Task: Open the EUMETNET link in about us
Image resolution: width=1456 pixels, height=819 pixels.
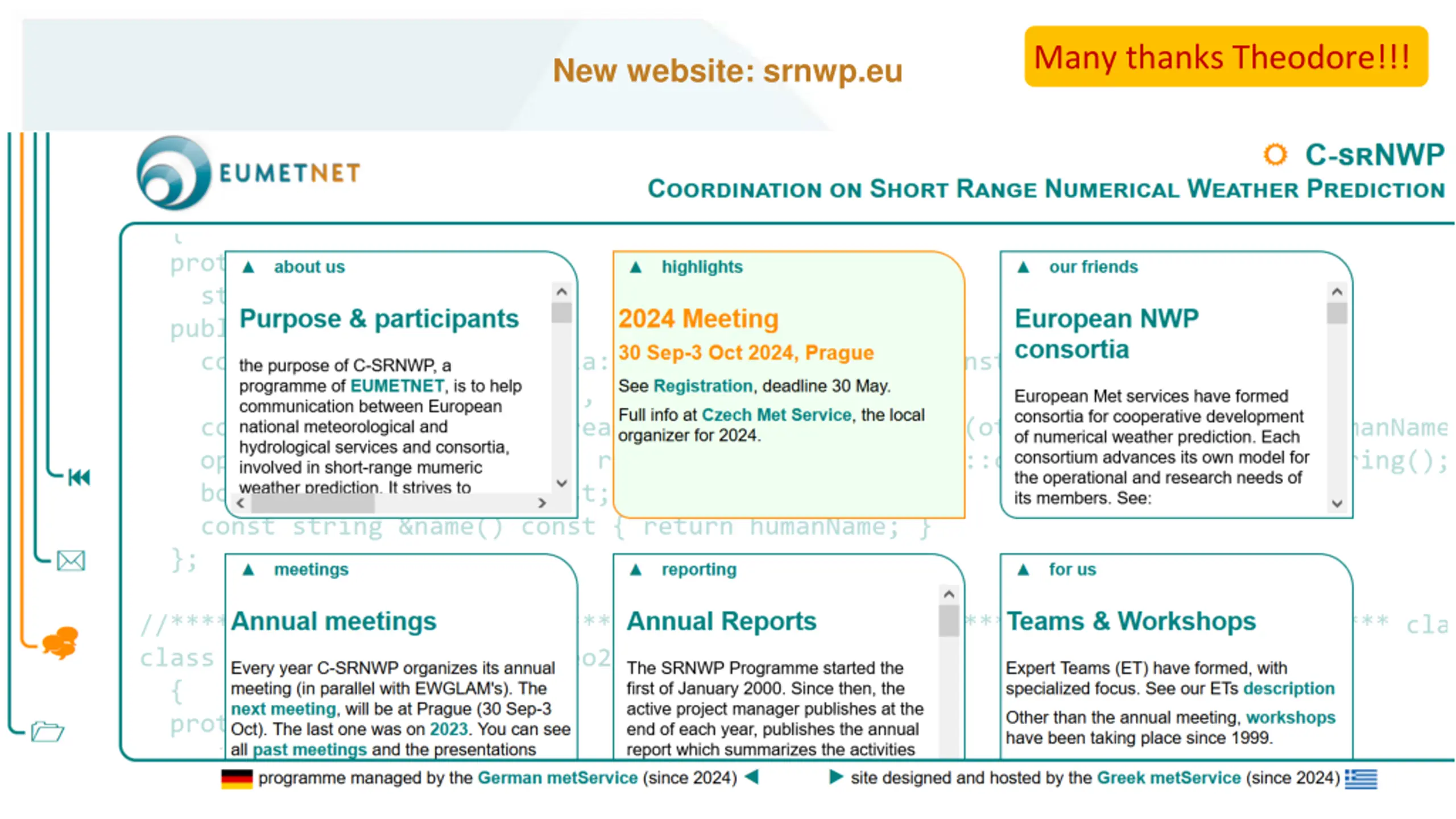Action: point(397,386)
